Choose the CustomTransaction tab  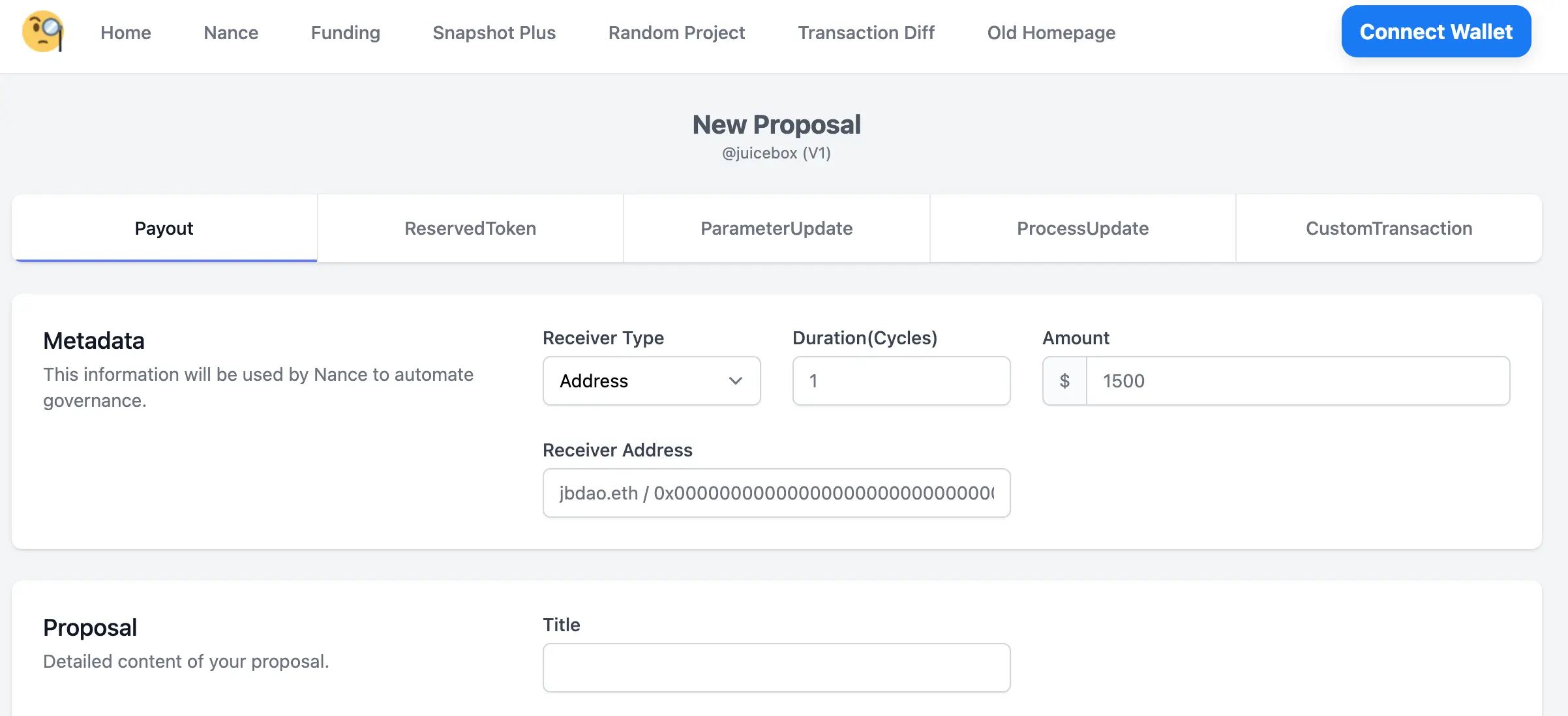pyautogui.click(x=1389, y=228)
